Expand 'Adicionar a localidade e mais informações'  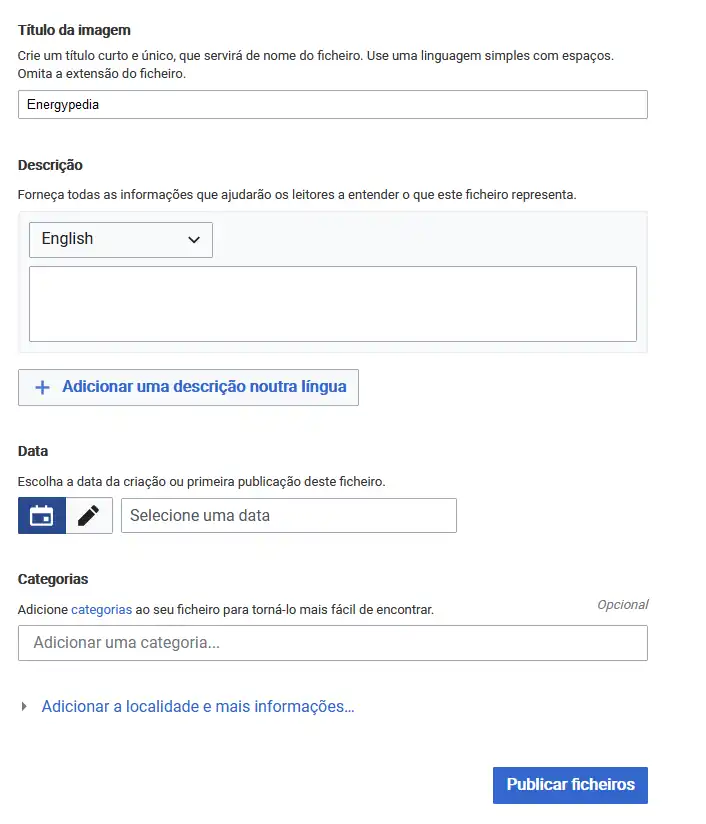coord(196,707)
